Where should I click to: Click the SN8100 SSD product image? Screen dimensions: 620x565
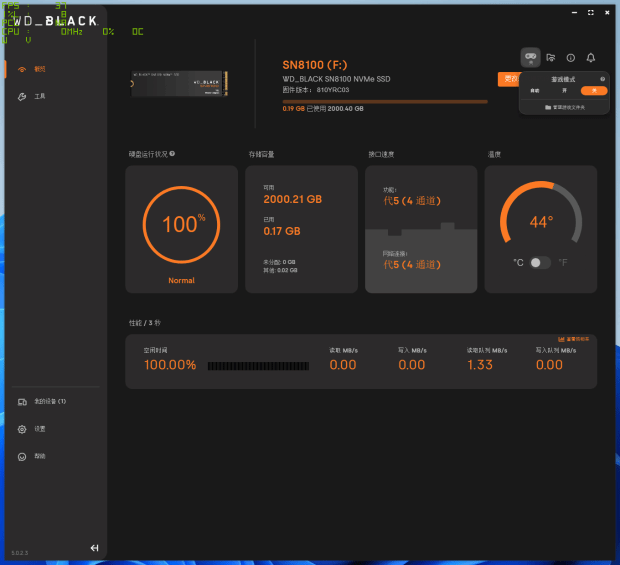[180, 83]
